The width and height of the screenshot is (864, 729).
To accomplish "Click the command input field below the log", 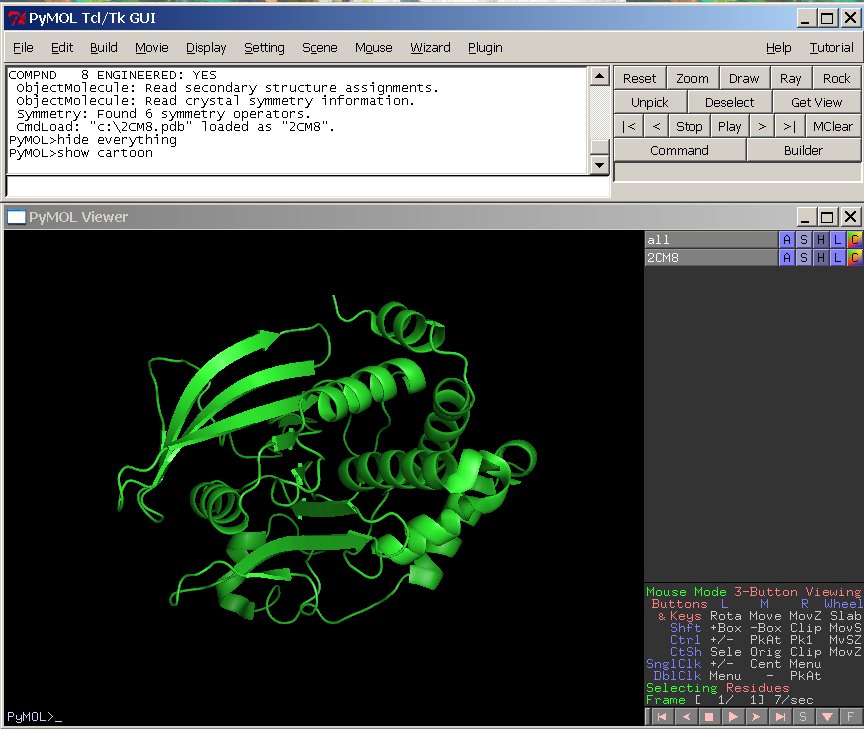I will click(308, 186).
